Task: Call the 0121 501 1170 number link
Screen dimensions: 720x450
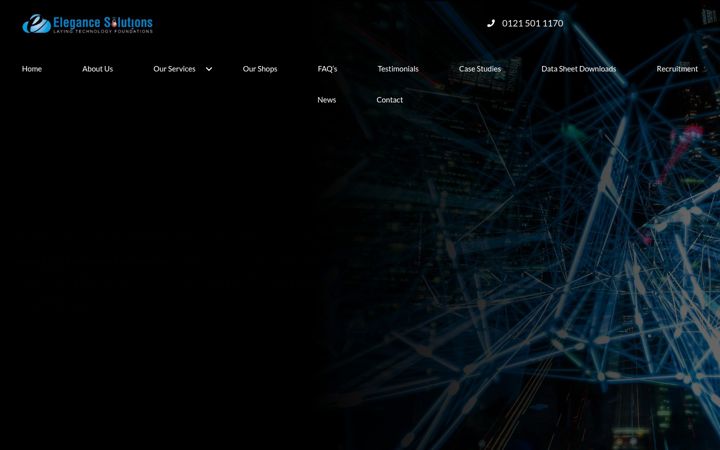Action: click(x=532, y=23)
